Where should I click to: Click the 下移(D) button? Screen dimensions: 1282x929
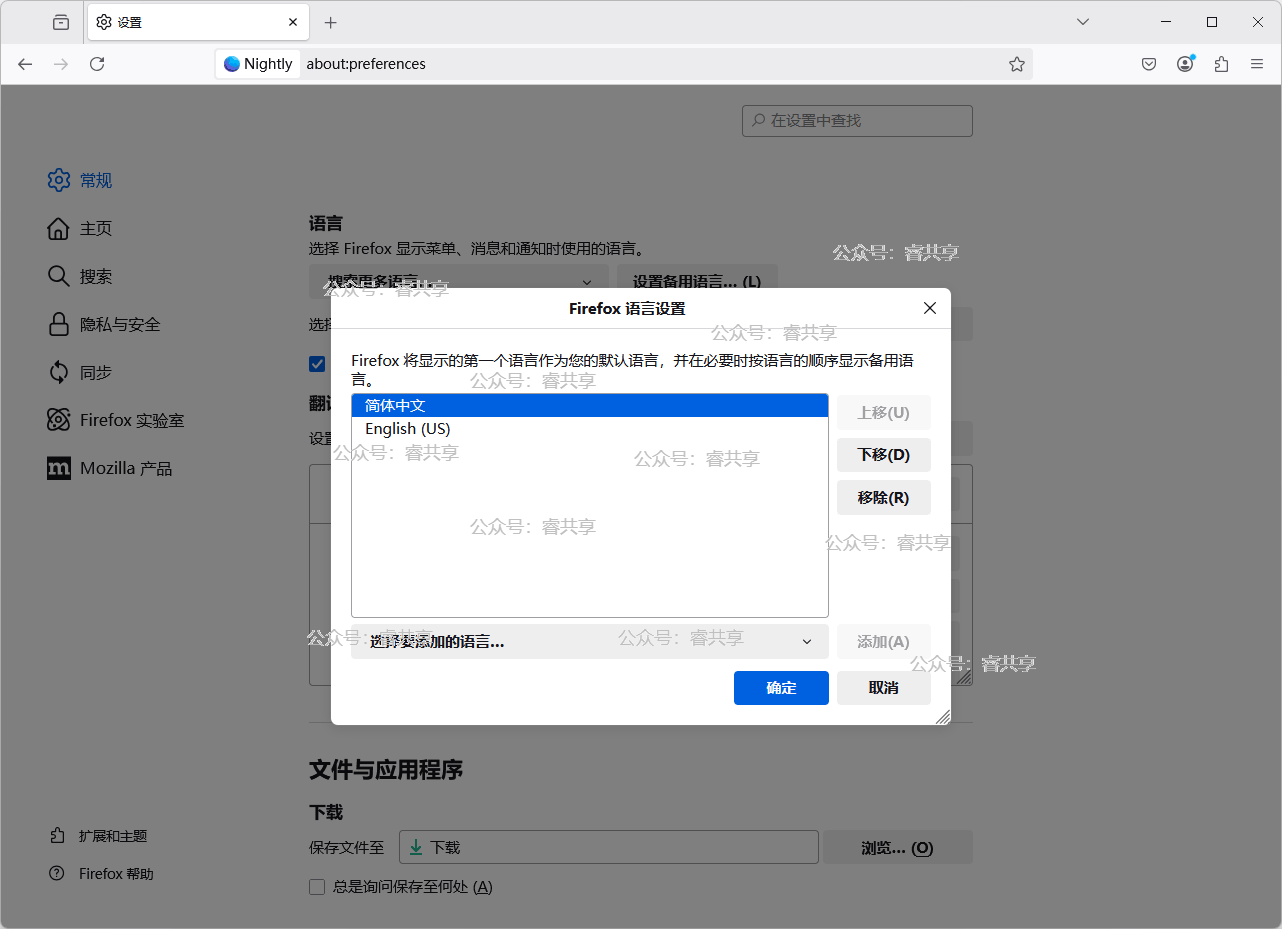click(x=884, y=455)
